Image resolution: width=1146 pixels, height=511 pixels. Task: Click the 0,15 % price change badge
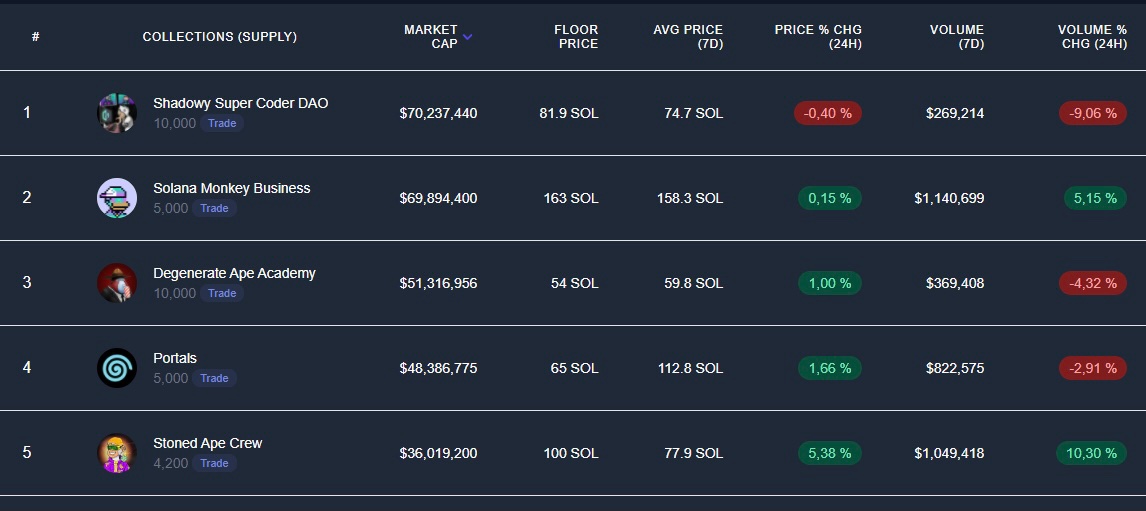point(830,198)
